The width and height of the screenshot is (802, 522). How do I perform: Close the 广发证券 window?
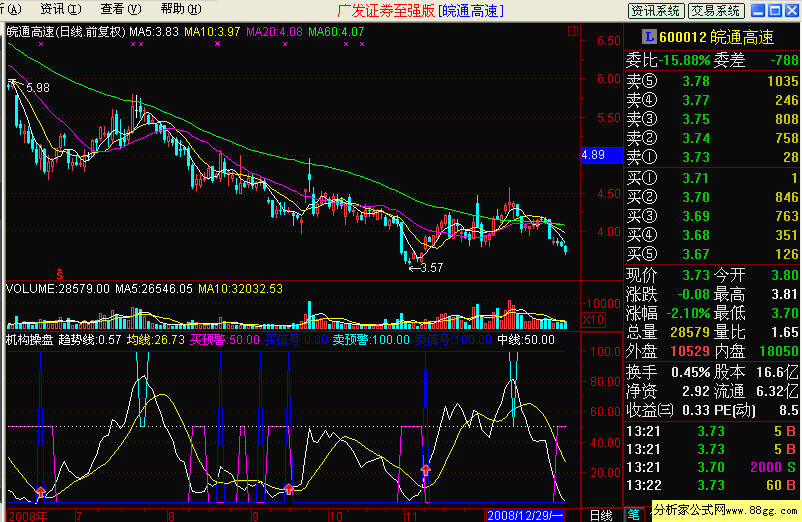[x=792, y=10]
